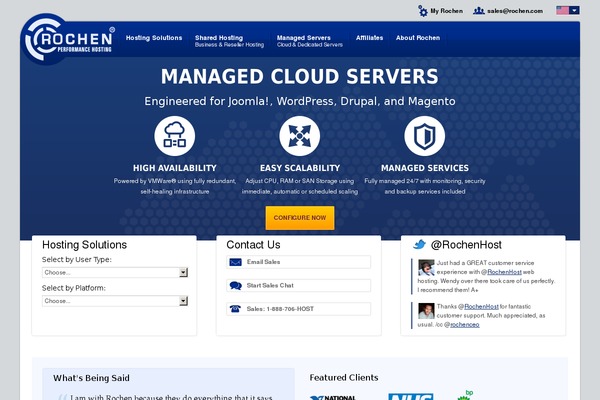Viewport: 600px width, 400px height.
Task: Click the Managed Services heading
Action: [x=425, y=168]
